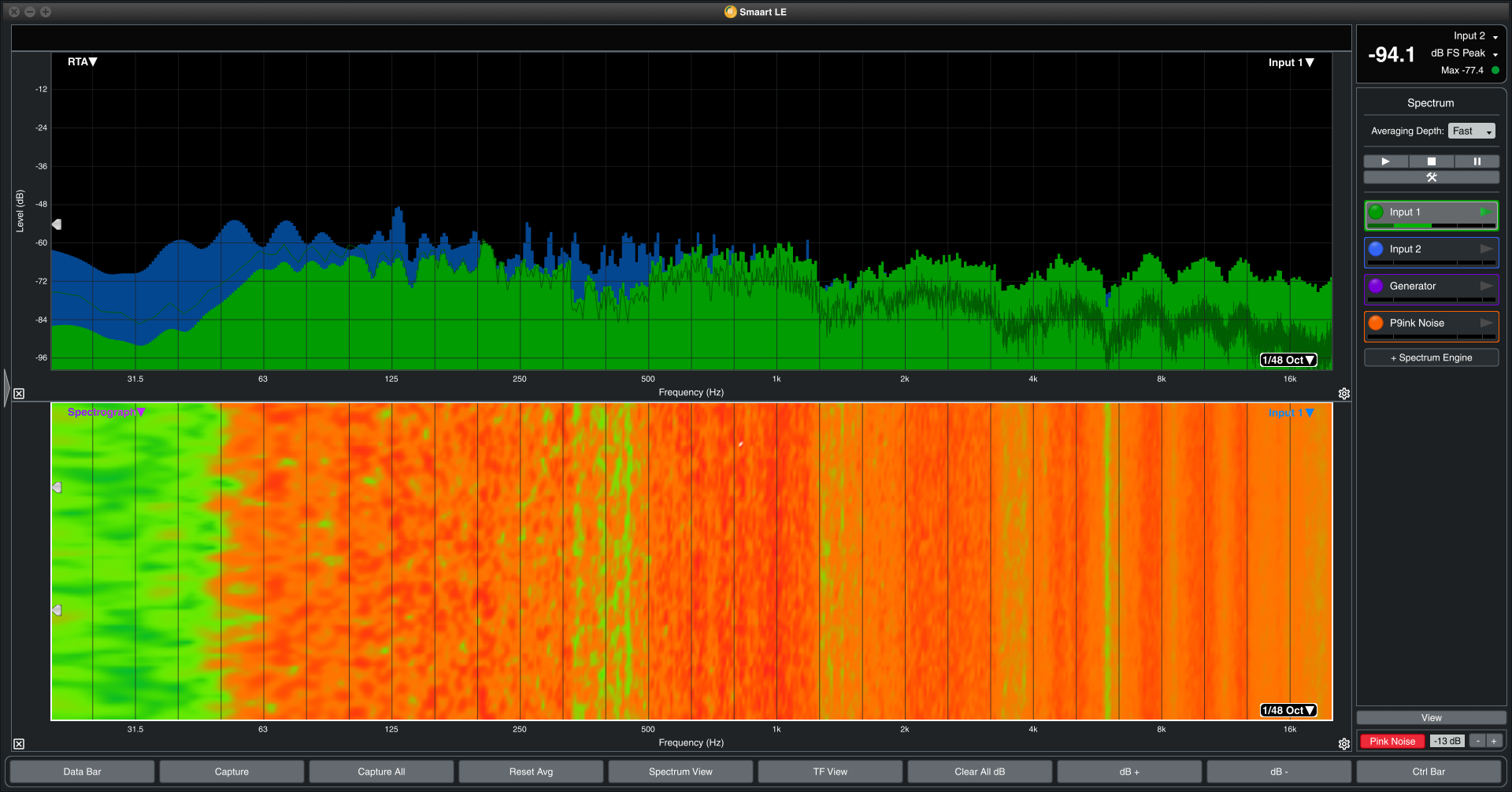Start the Generator engine with its arrow
This screenshot has width=1512, height=792.
coord(1486,286)
